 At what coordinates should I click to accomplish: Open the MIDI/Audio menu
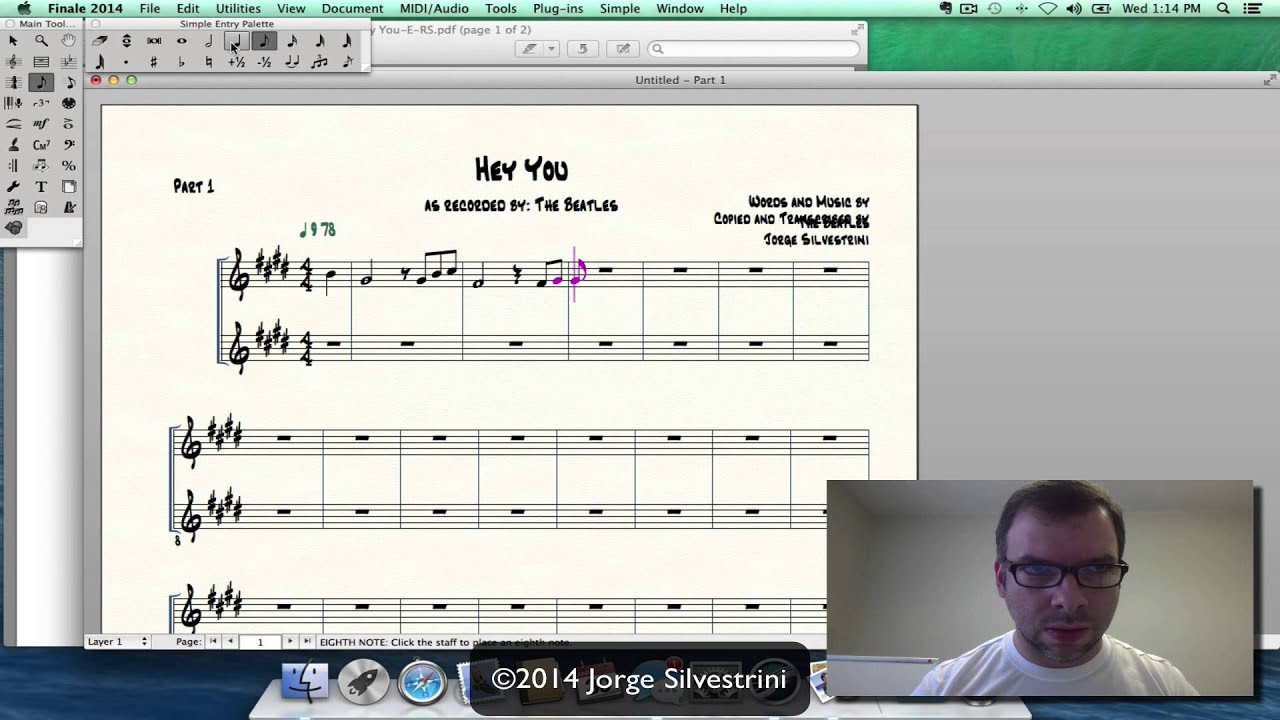pos(434,8)
